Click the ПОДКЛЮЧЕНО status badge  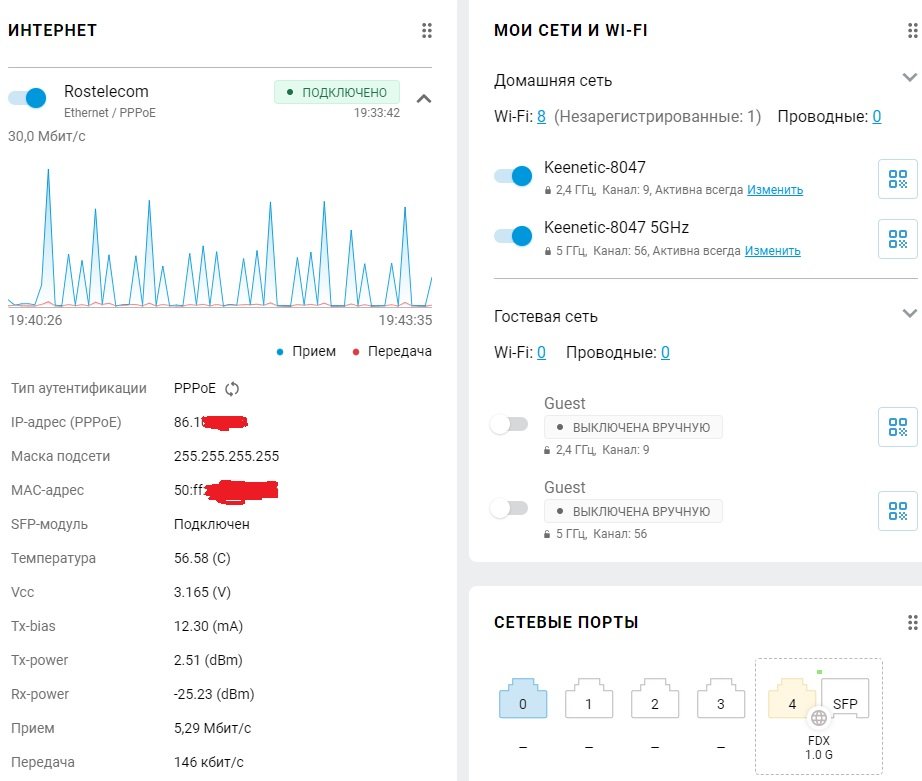point(337,92)
